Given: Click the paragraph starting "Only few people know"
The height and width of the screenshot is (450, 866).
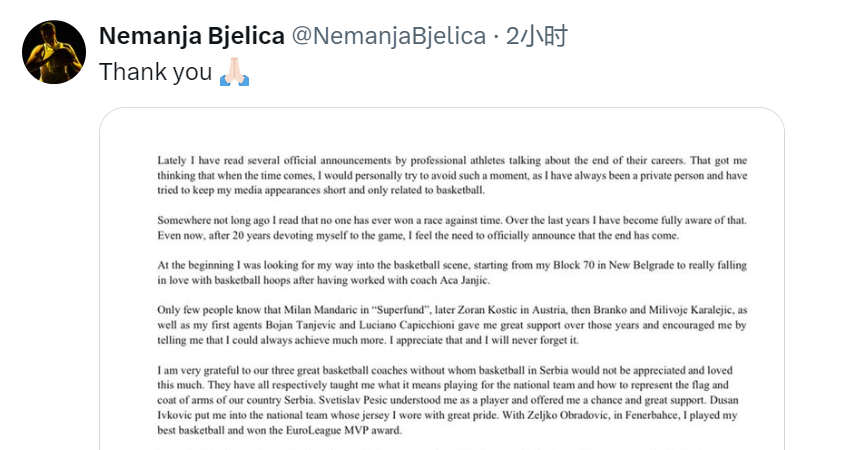Looking at the screenshot, I should click(x=452, y=325).
